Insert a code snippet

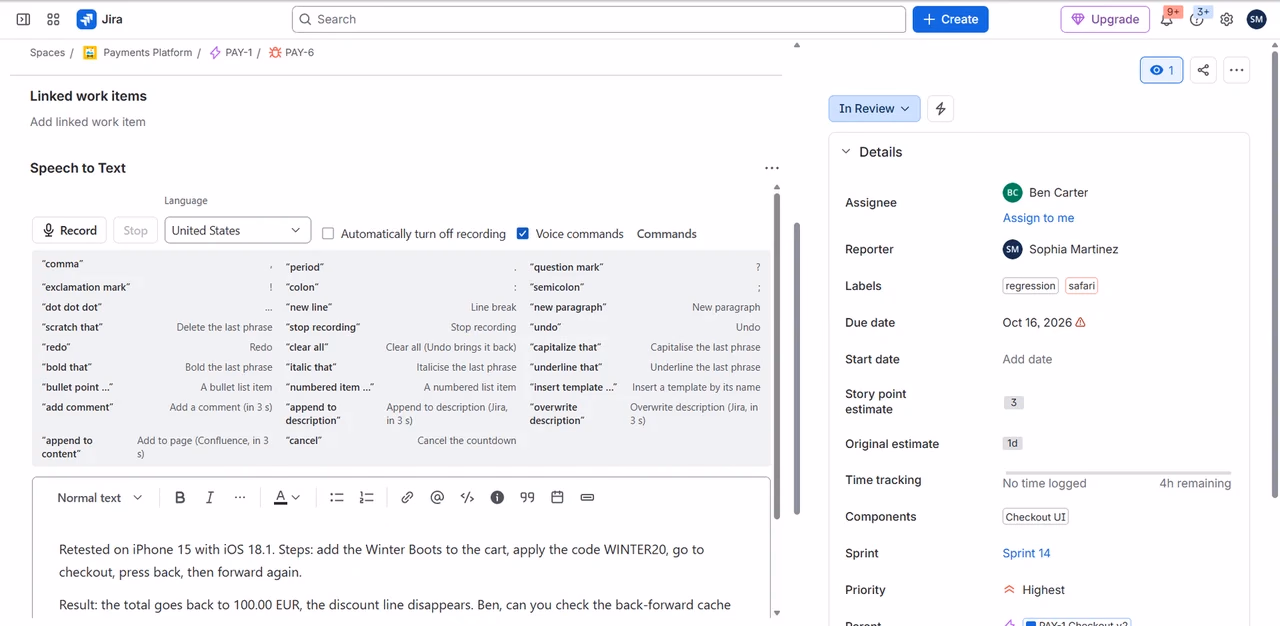pyautogui.click(x=467, y=497)
